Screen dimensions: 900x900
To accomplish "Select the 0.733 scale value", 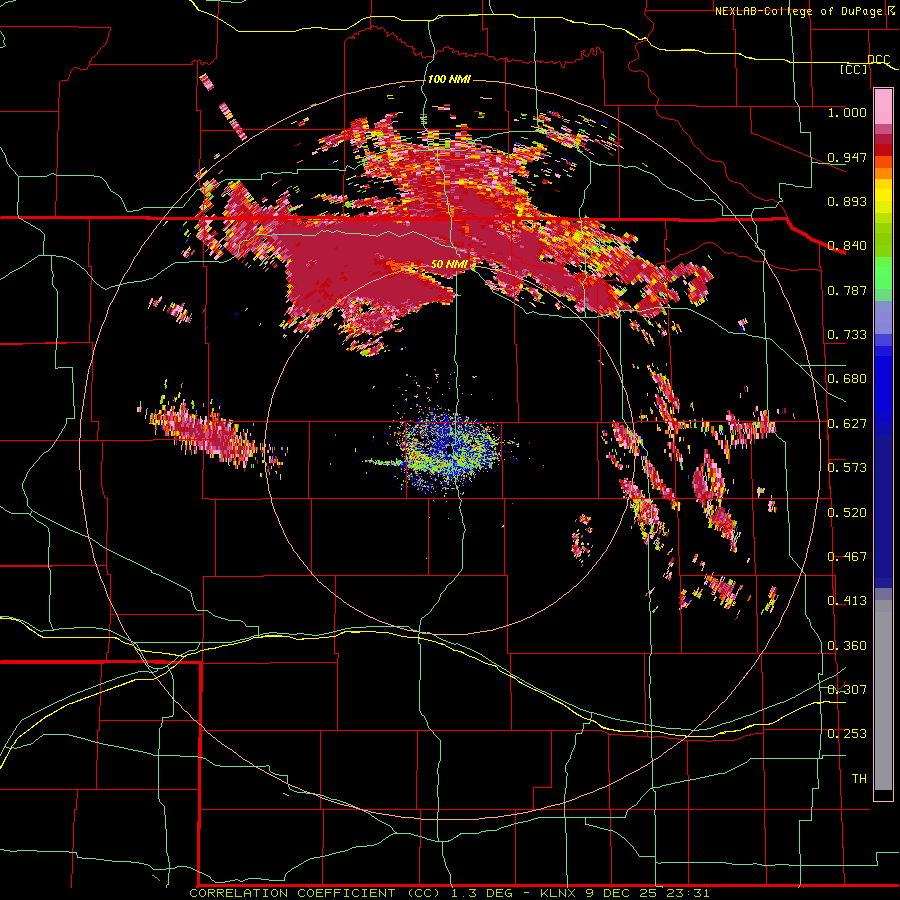I will point(847,334).
